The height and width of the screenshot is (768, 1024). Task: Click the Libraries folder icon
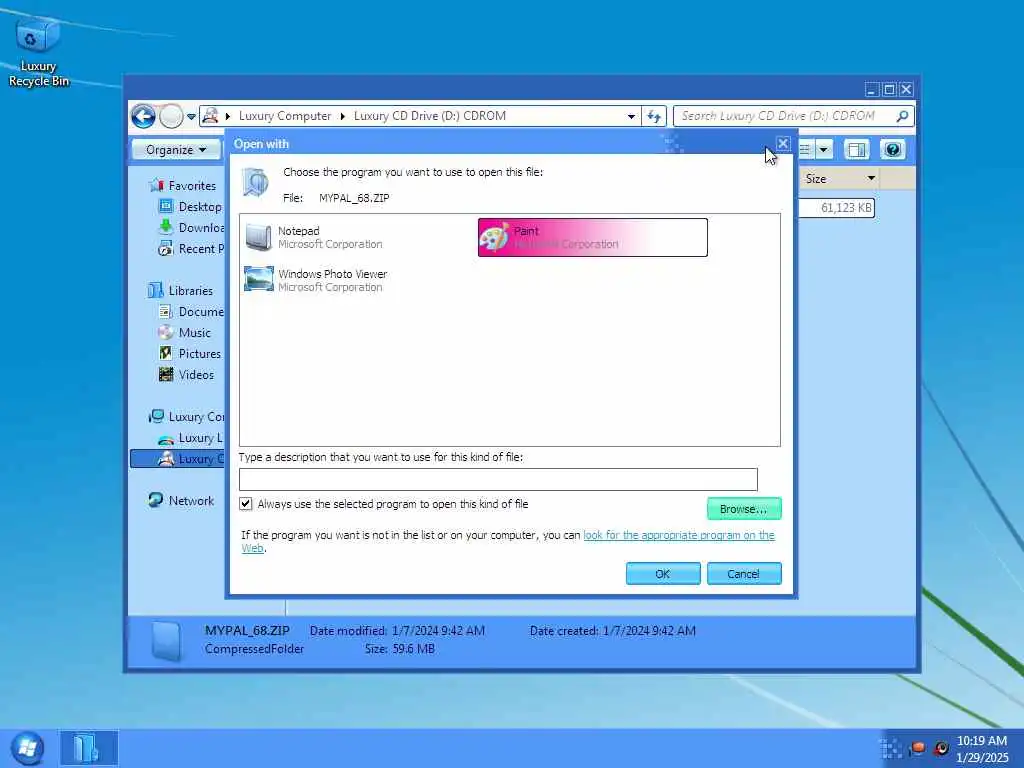155,290
